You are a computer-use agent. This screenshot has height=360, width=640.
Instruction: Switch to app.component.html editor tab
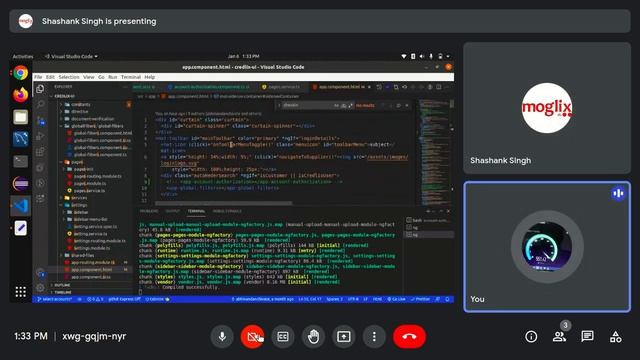(340, 87)
